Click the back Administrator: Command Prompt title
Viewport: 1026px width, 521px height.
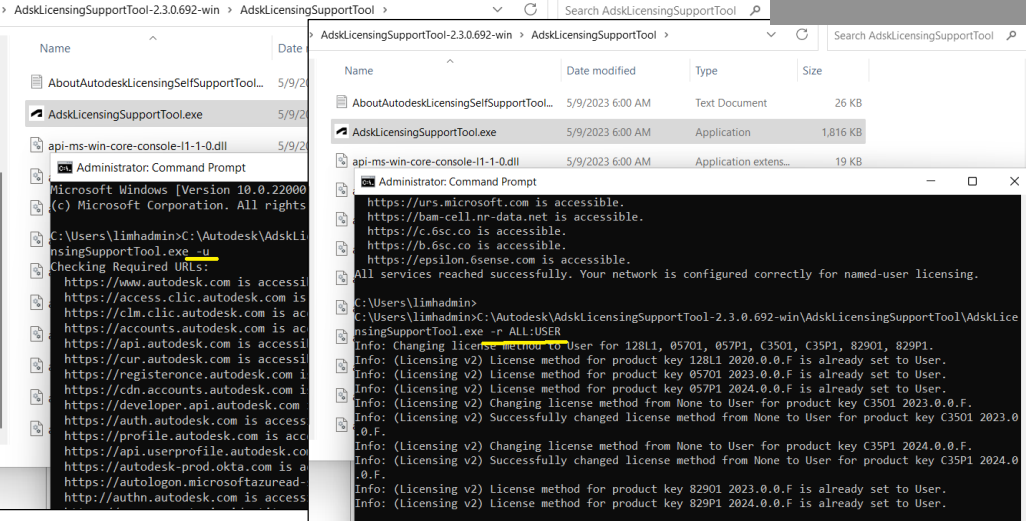pos(161,168)
